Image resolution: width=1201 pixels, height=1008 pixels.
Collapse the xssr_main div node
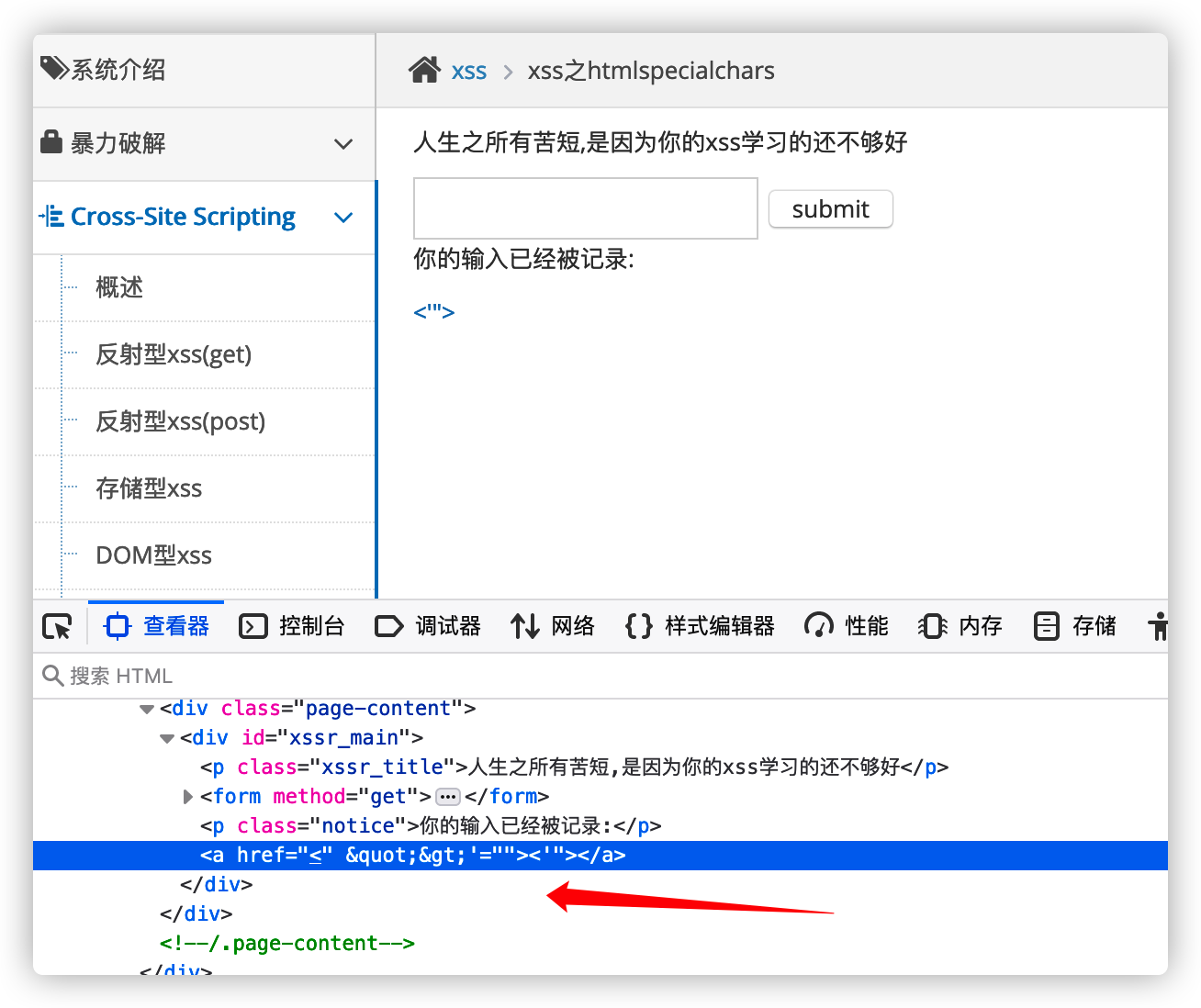coord(167,738)
